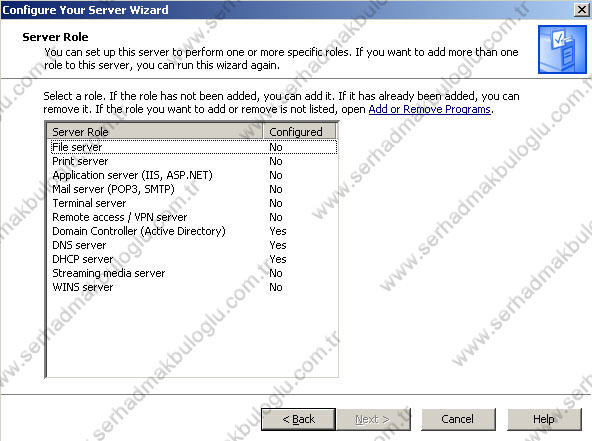The height and width of the screenshot is (441, 592).
Task: Choose the Streaming media server role
Action: point(194,273)
